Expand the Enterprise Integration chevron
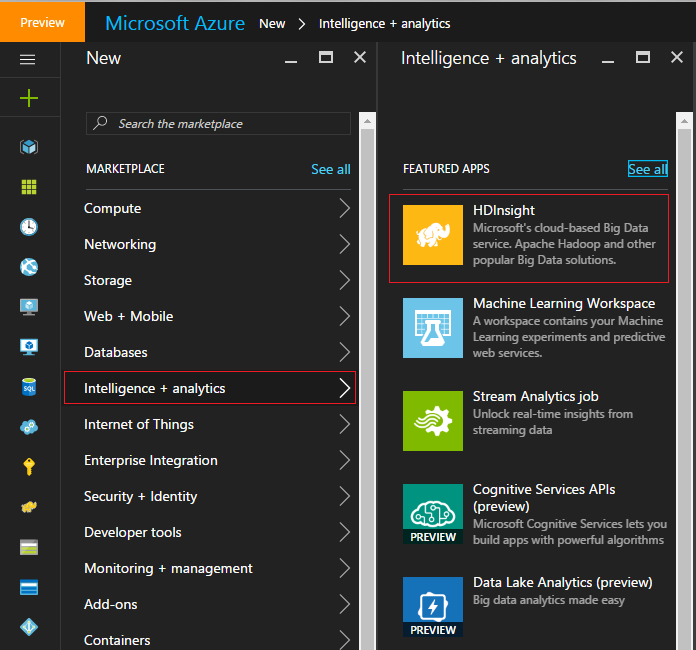The height and width of the screenshot is (650, 696). (345, 460)
